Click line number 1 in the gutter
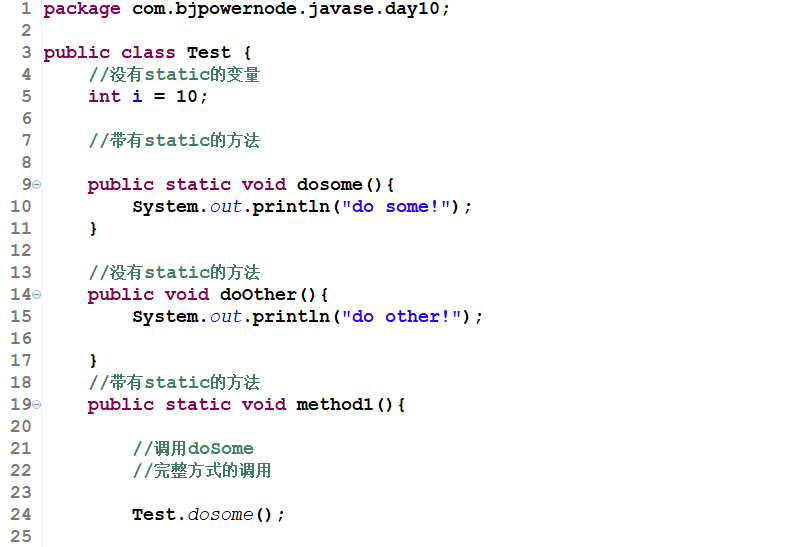Image resolution: width=792 pixels, height=547 pixels. [x=26, y=9]
